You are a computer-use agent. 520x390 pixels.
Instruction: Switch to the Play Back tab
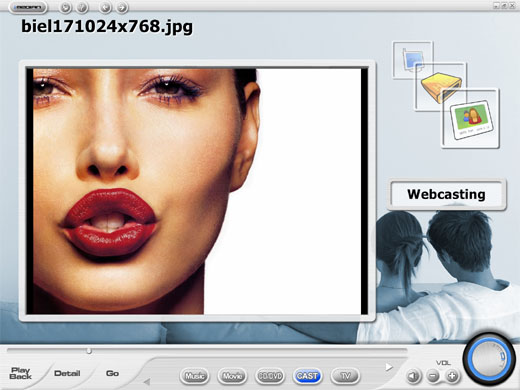21,373
